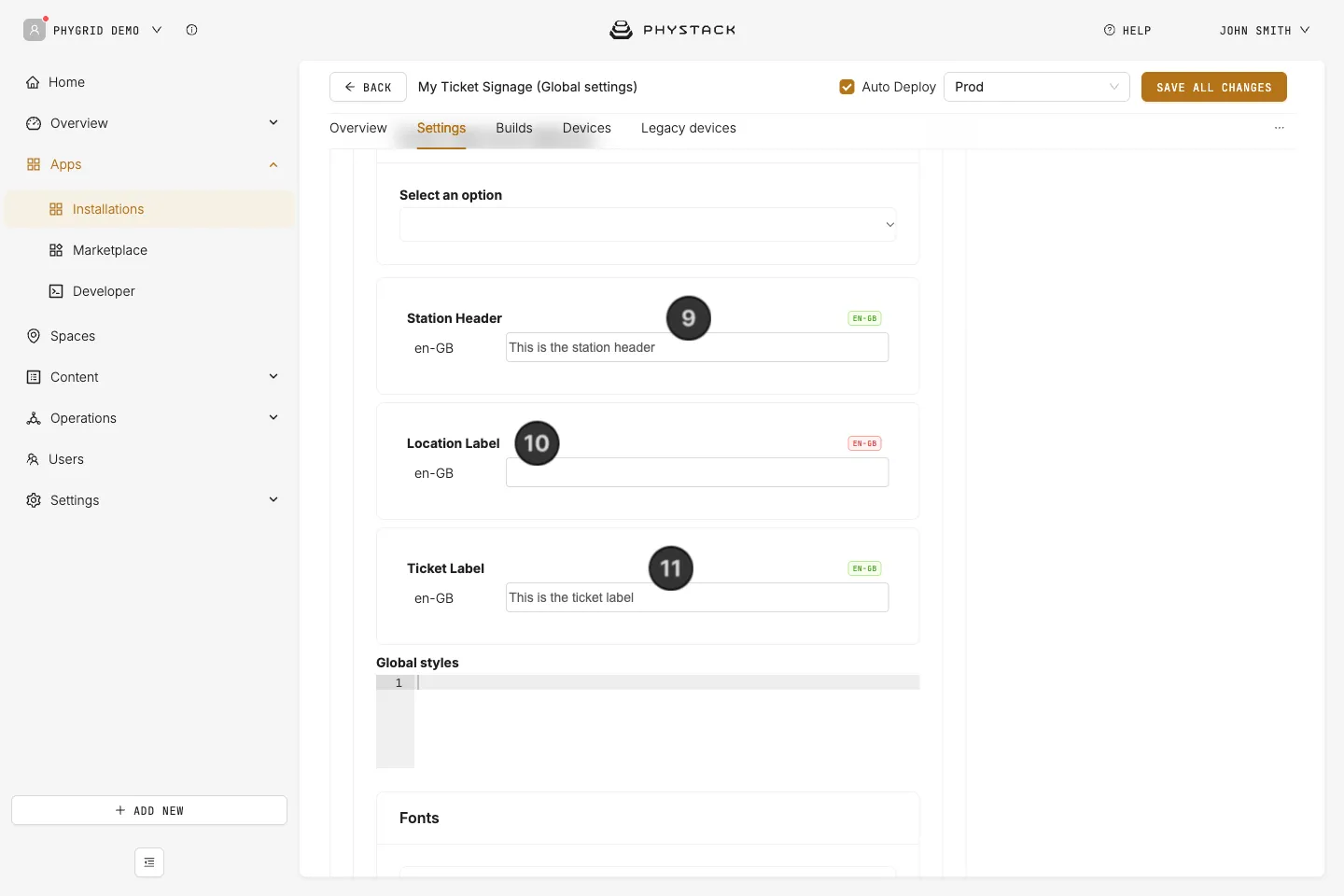Go back using the Back button
This screenshot has height=896, width=1344.
pos(368,87)
